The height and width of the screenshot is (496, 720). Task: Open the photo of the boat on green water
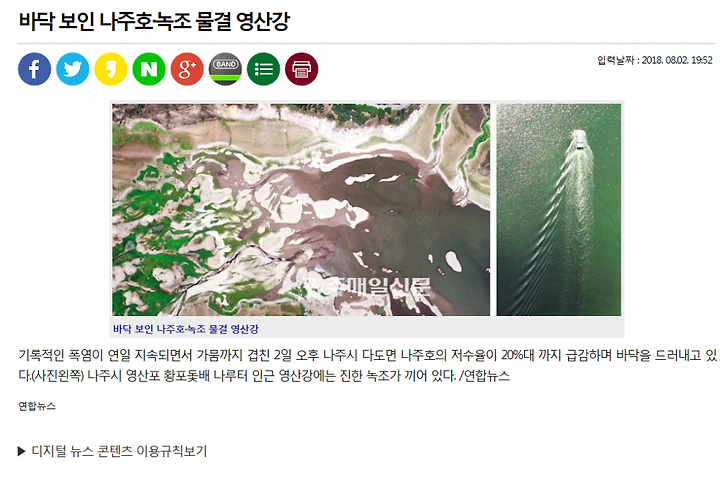tap(559, 209)
